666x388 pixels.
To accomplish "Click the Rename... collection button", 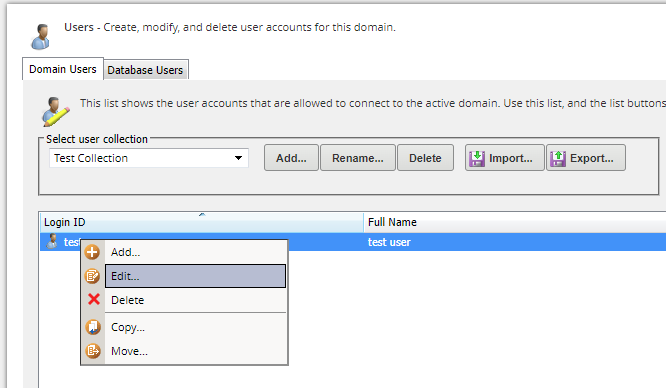I will (x=358, y=158).
